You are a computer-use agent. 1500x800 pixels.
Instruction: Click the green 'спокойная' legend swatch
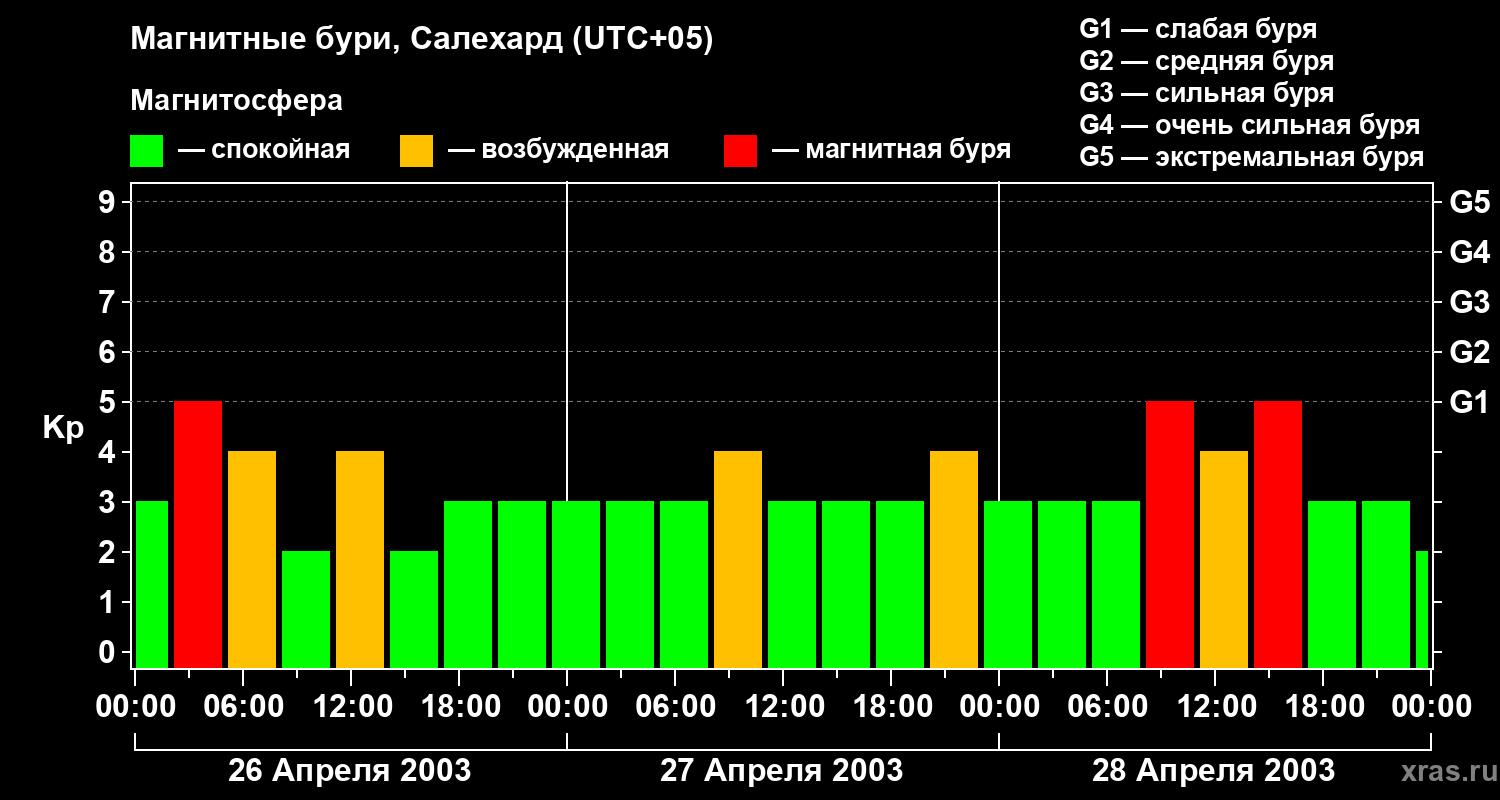pyautogui.click(x=146, y=151)
